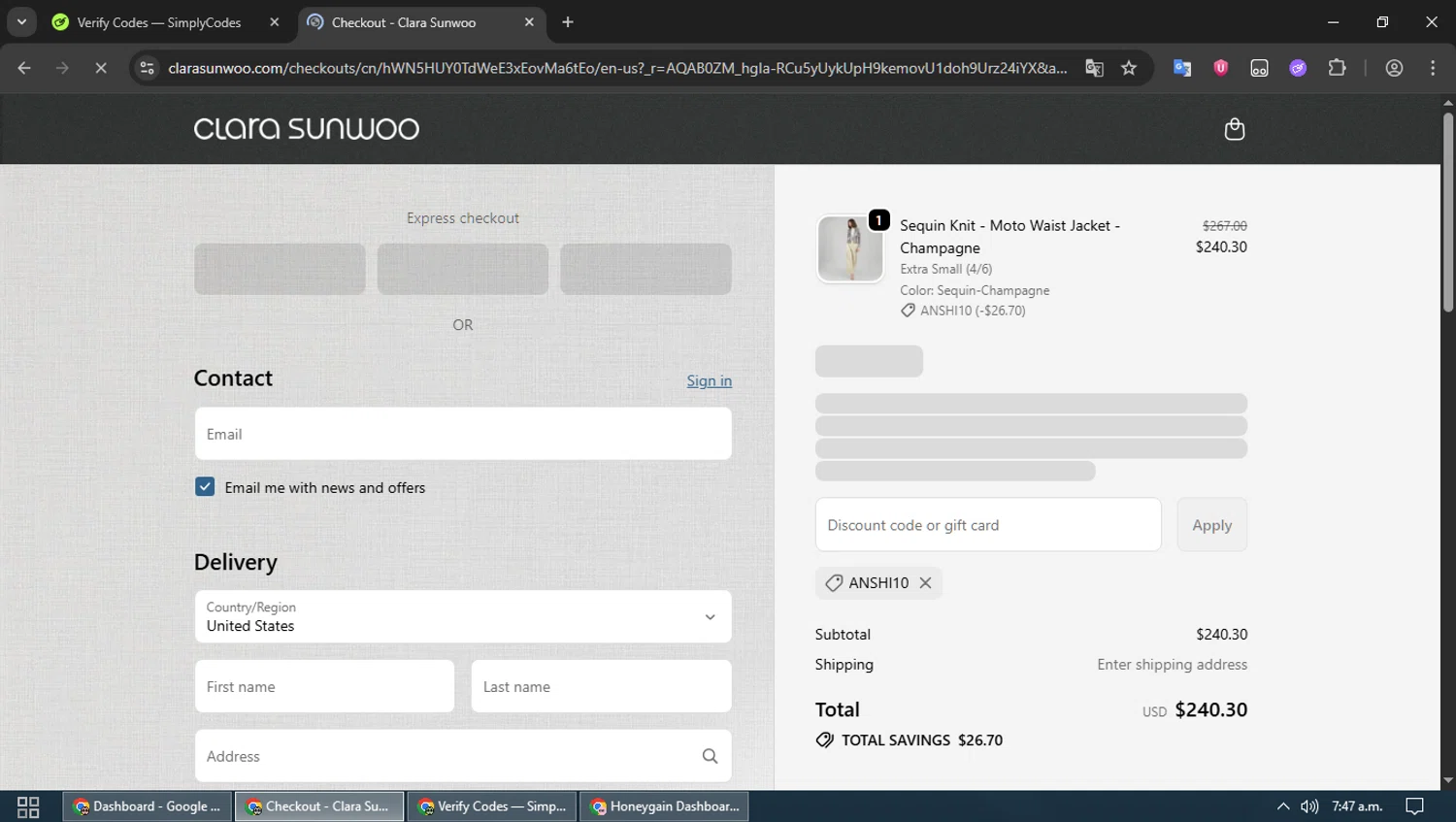Click the address bar URL

click(617, 68)
